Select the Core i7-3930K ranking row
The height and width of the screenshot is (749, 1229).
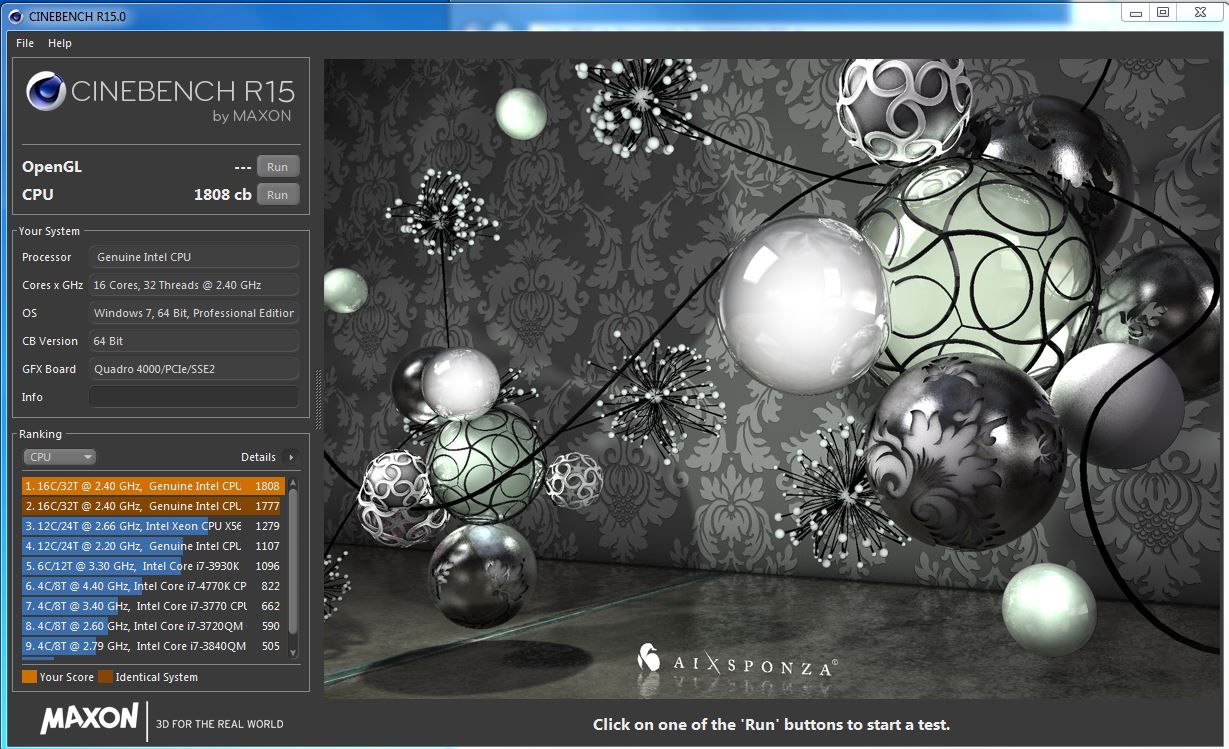[x=154, y=566]
